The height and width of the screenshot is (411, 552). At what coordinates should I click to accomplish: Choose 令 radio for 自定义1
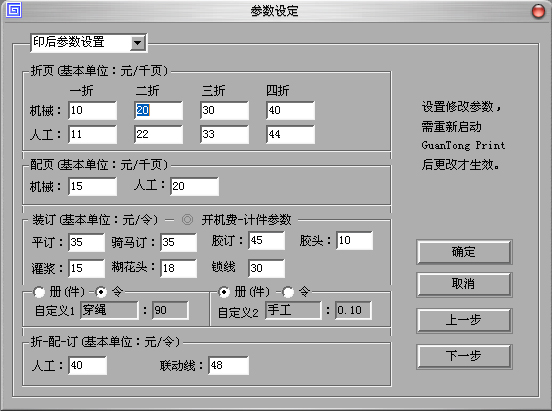click(x=101, y=292)
